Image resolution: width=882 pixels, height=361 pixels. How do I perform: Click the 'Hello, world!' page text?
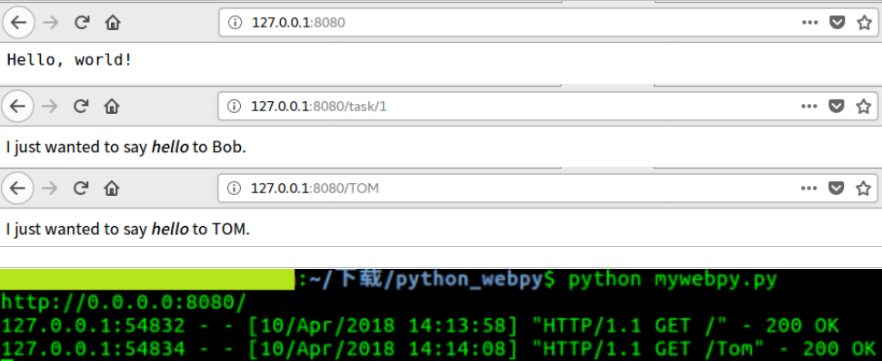tap(69, 60)
